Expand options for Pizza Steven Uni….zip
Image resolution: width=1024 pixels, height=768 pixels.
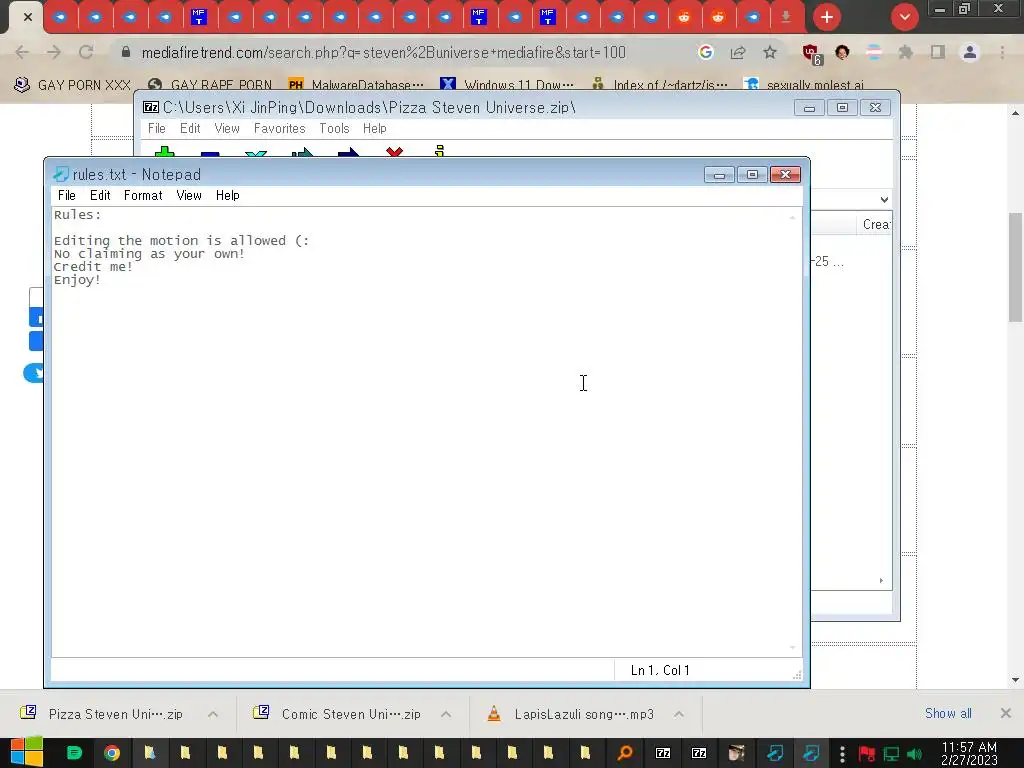(x=213, y=714)
